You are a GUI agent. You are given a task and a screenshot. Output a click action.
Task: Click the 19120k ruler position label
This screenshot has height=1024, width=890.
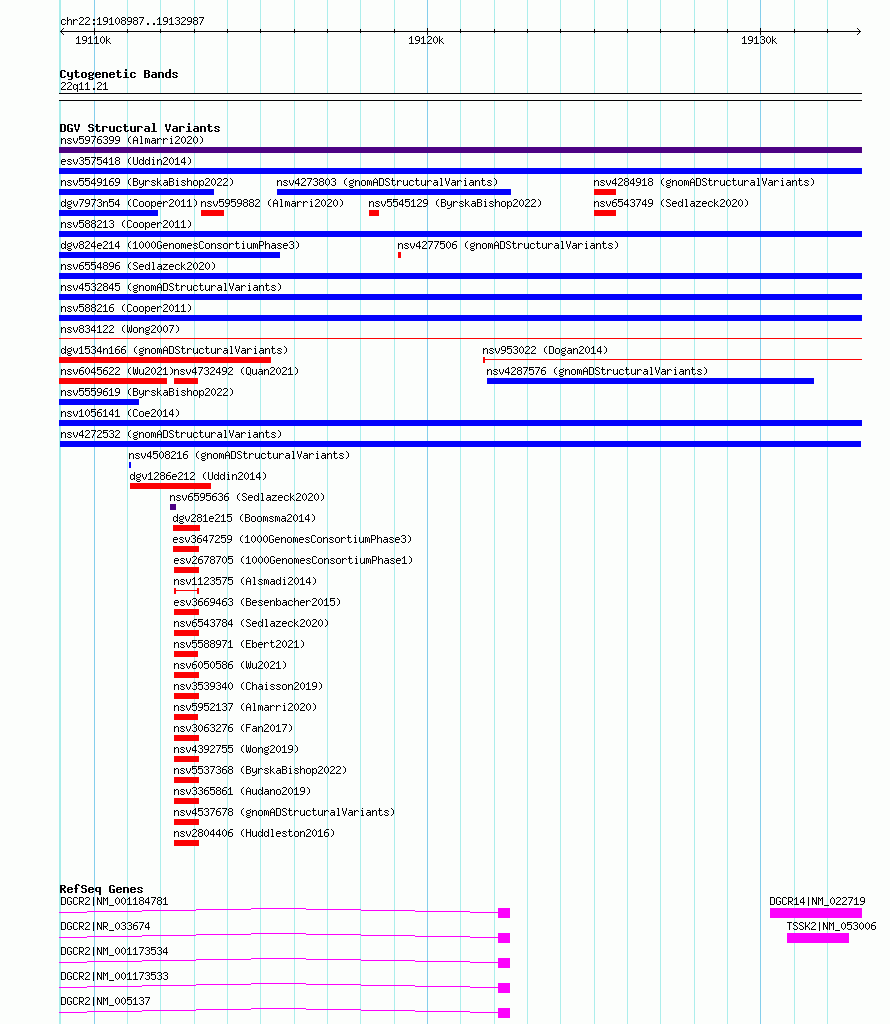pos(426,40)
